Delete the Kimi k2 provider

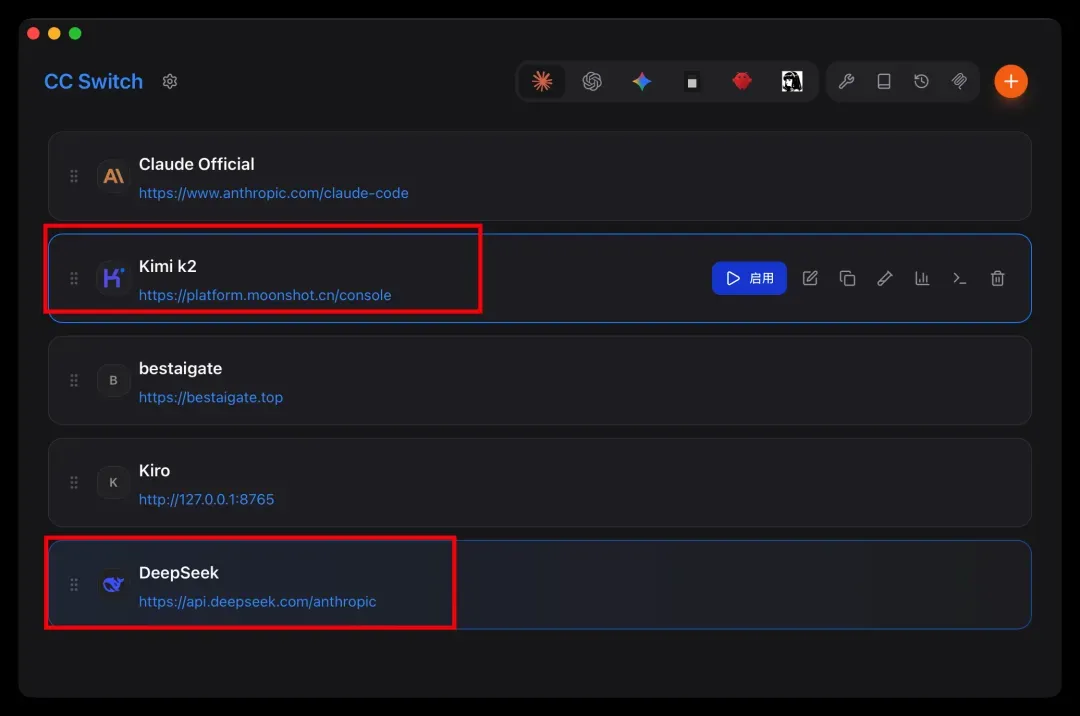click(997, 278)
